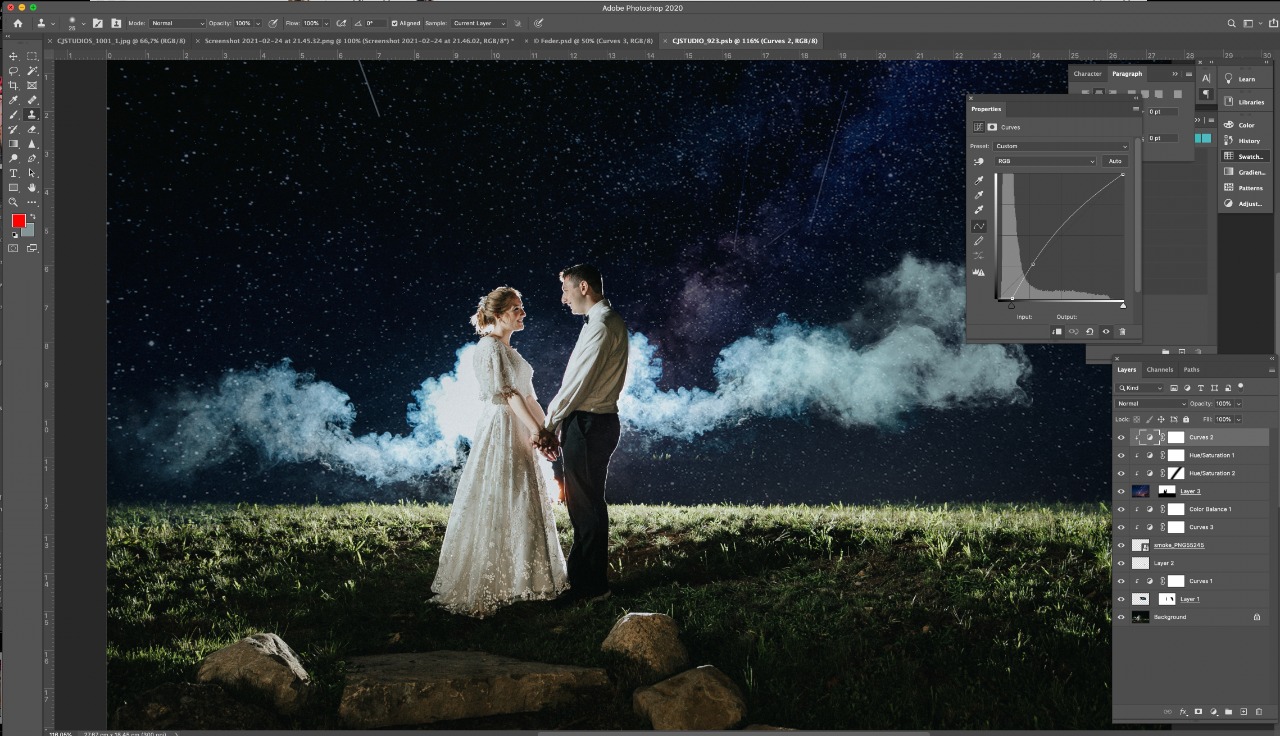Hide the smoke_PNG55245 layer

coord(1120,545)
